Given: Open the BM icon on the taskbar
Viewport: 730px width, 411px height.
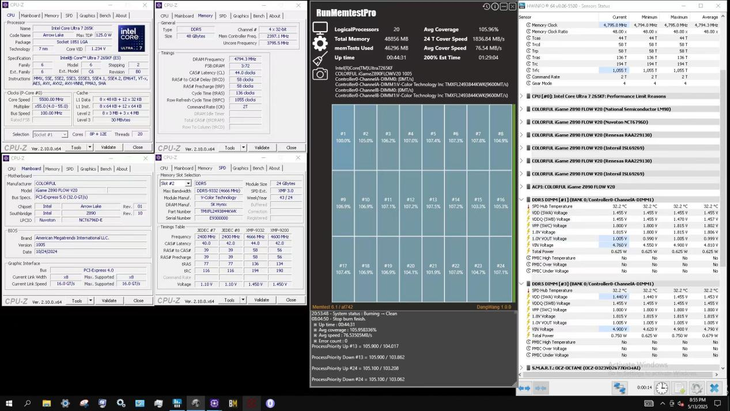Looking at the screenshot, I should click(x=233, y=403).
